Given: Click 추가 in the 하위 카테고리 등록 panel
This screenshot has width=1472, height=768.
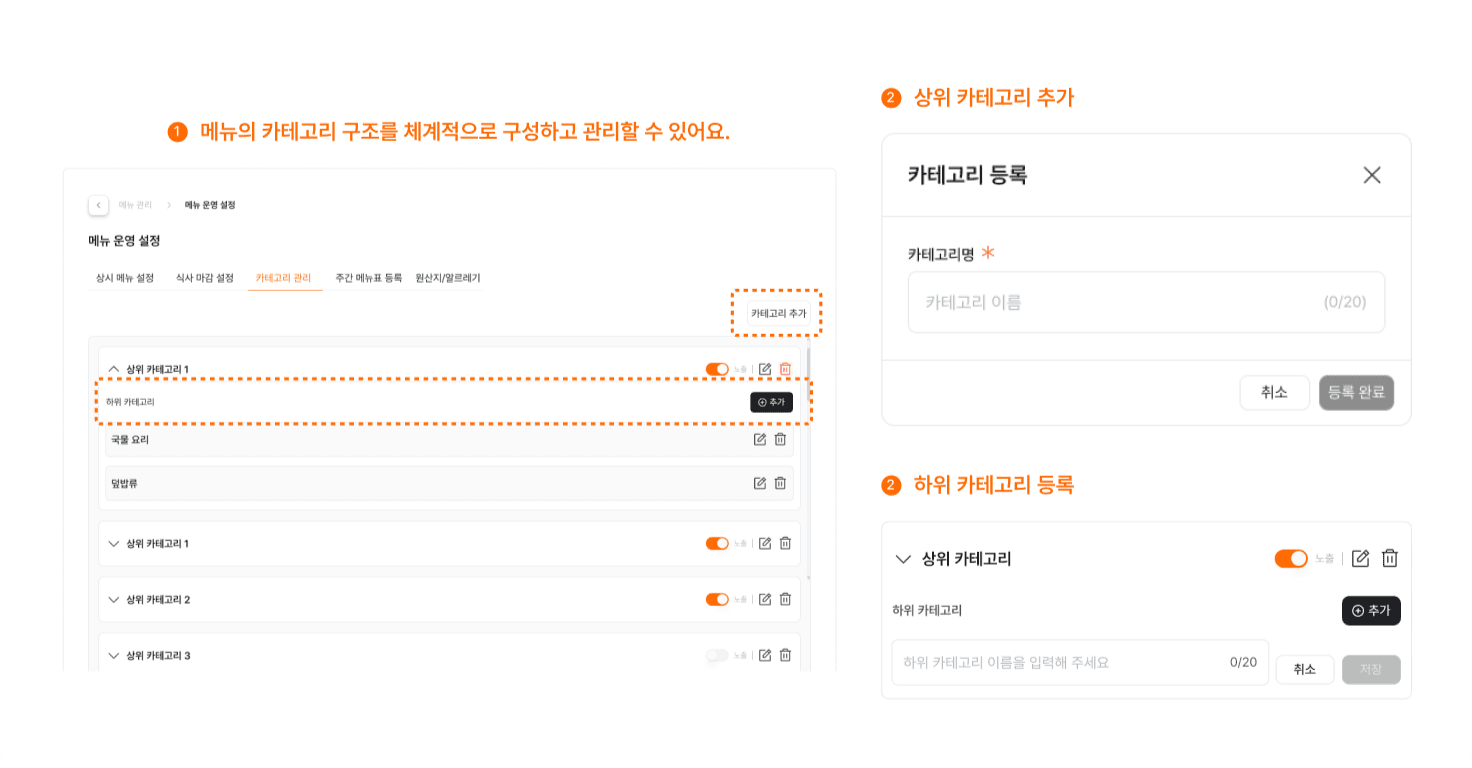Looking at the screenshot, I should click(1371, 610).
